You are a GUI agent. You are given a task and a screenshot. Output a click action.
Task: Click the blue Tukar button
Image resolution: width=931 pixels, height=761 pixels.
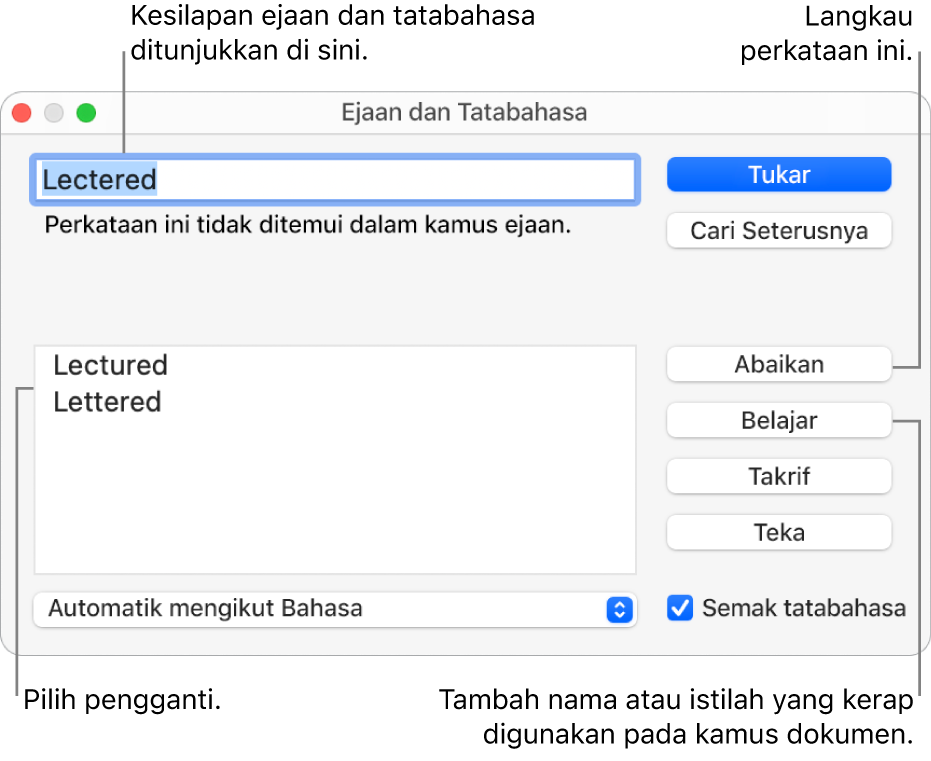[778, 175]
